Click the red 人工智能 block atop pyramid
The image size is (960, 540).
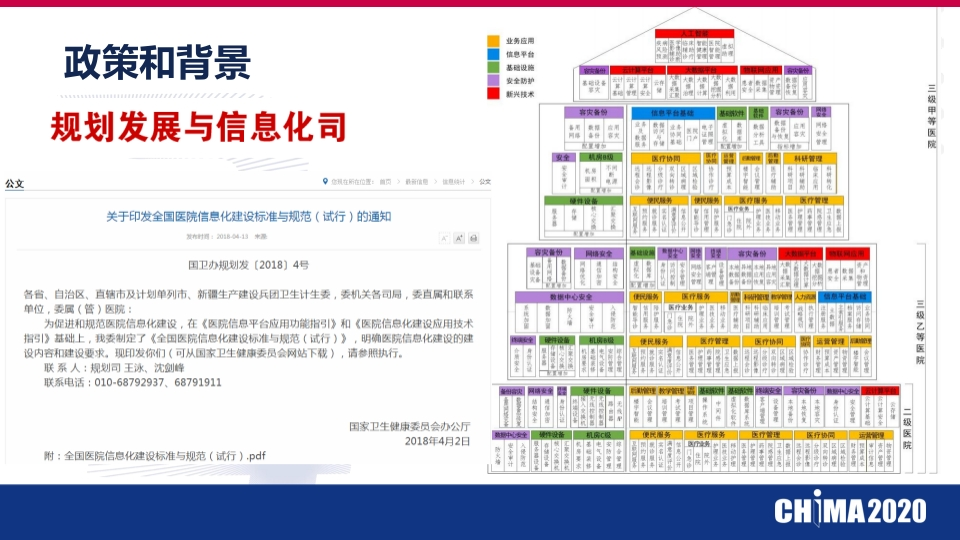coord(694,33)
